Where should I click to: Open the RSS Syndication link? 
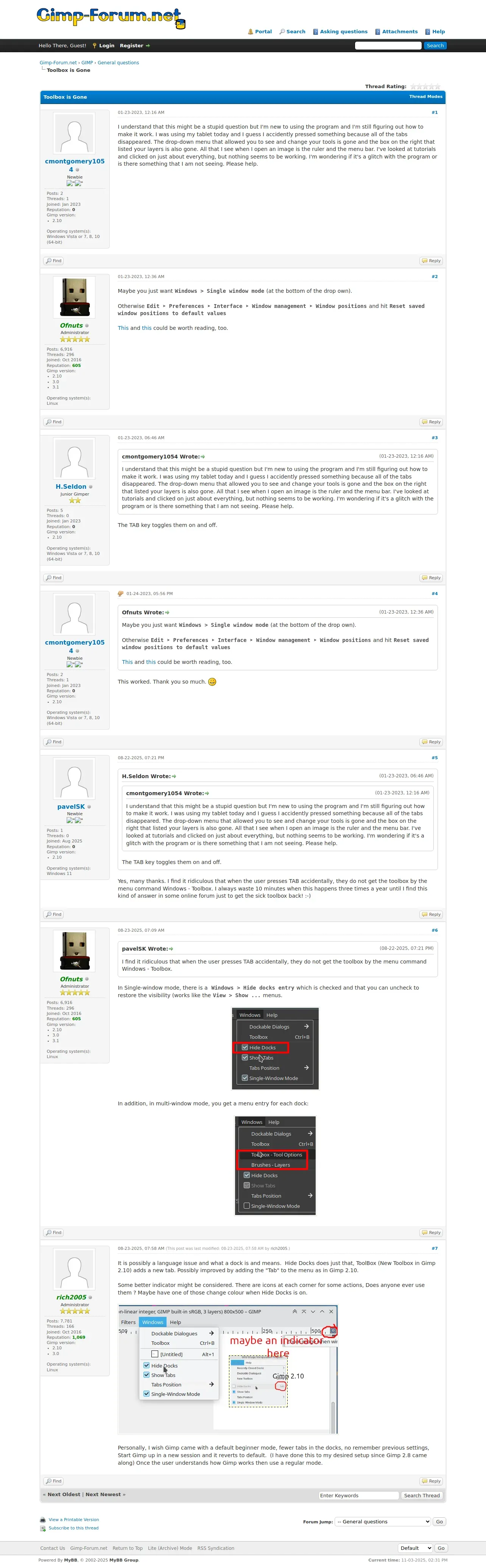[x=216, y=1549]
